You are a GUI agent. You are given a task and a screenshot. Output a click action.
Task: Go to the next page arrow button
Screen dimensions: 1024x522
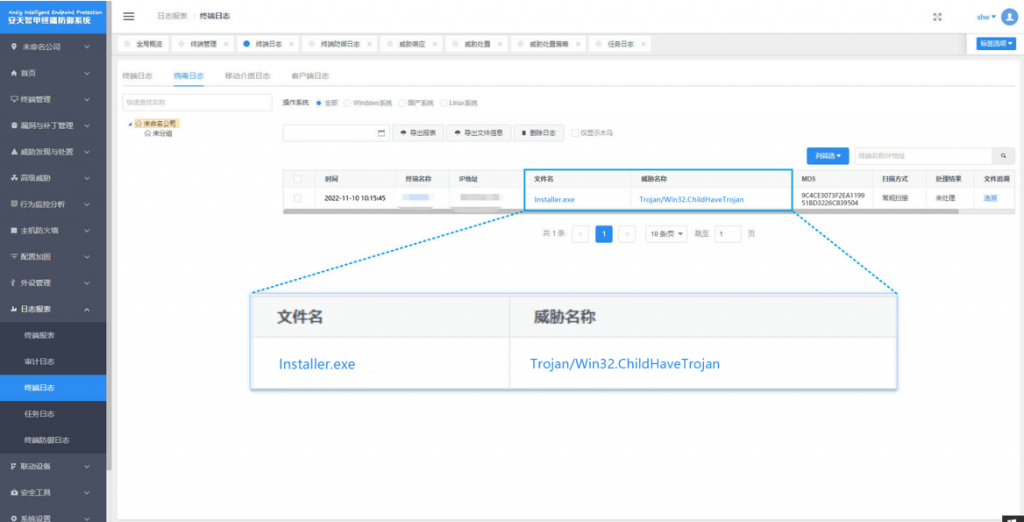[x=627, y=234]
